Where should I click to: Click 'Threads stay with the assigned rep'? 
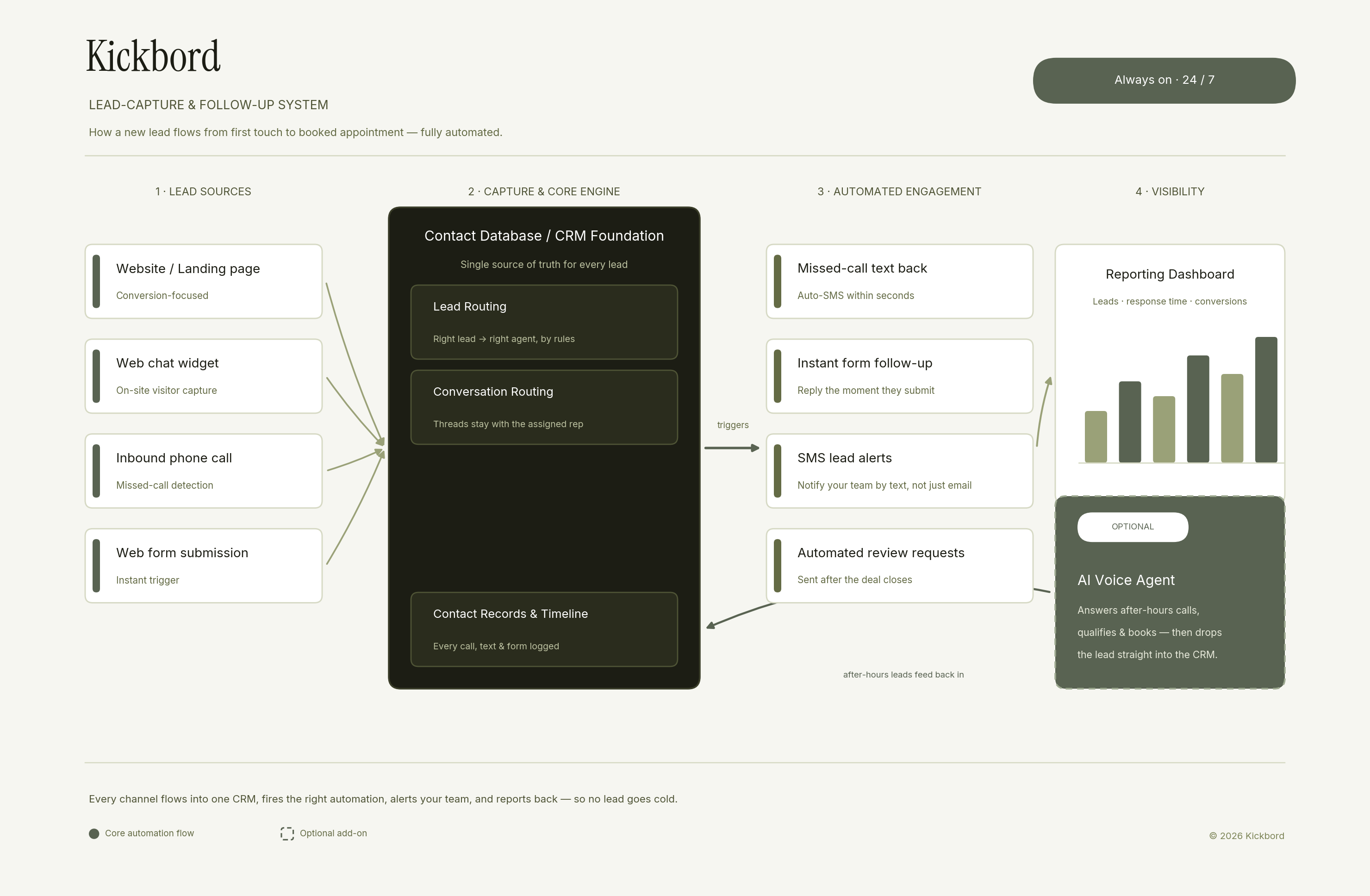(x=508, y=424)
